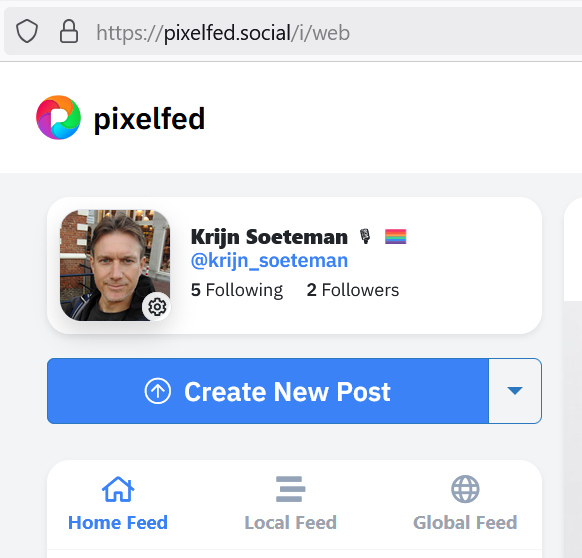Viewport: 582px width, 558px height.
Task: Click the Global Feed globe icon
Action: click(x=465, y=489)
